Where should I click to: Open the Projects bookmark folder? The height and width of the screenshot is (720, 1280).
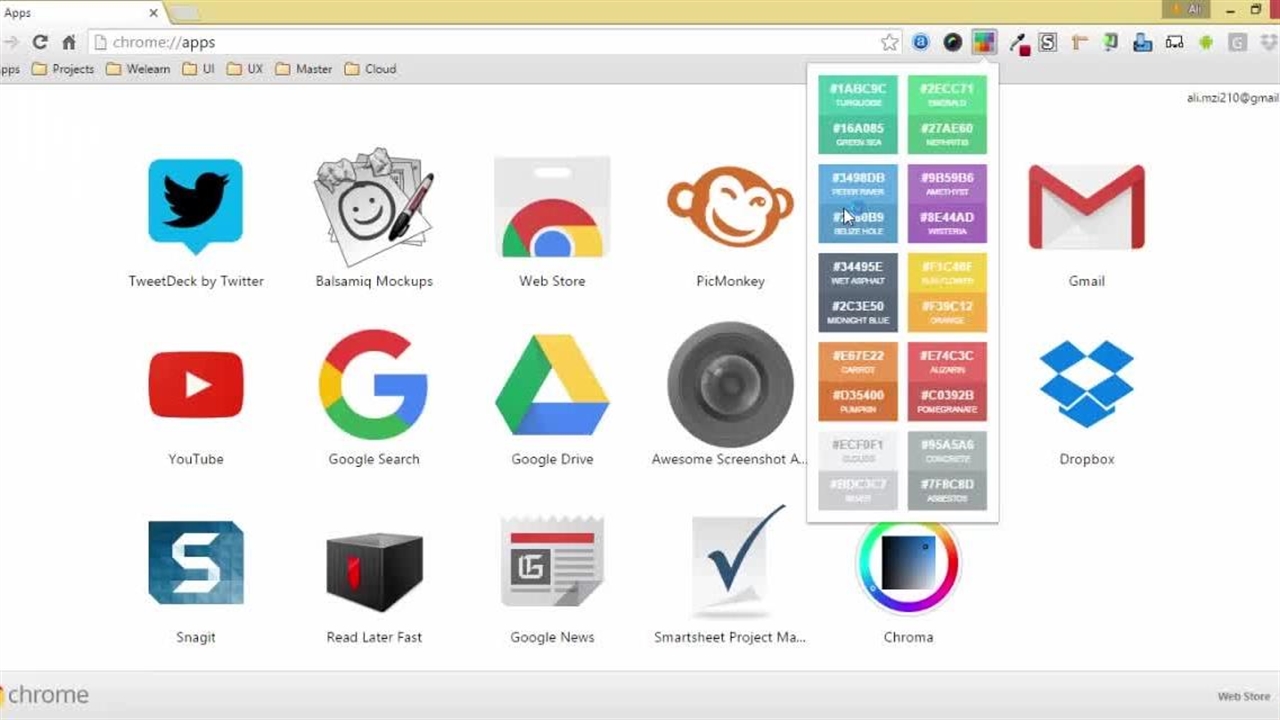[63, 69]
